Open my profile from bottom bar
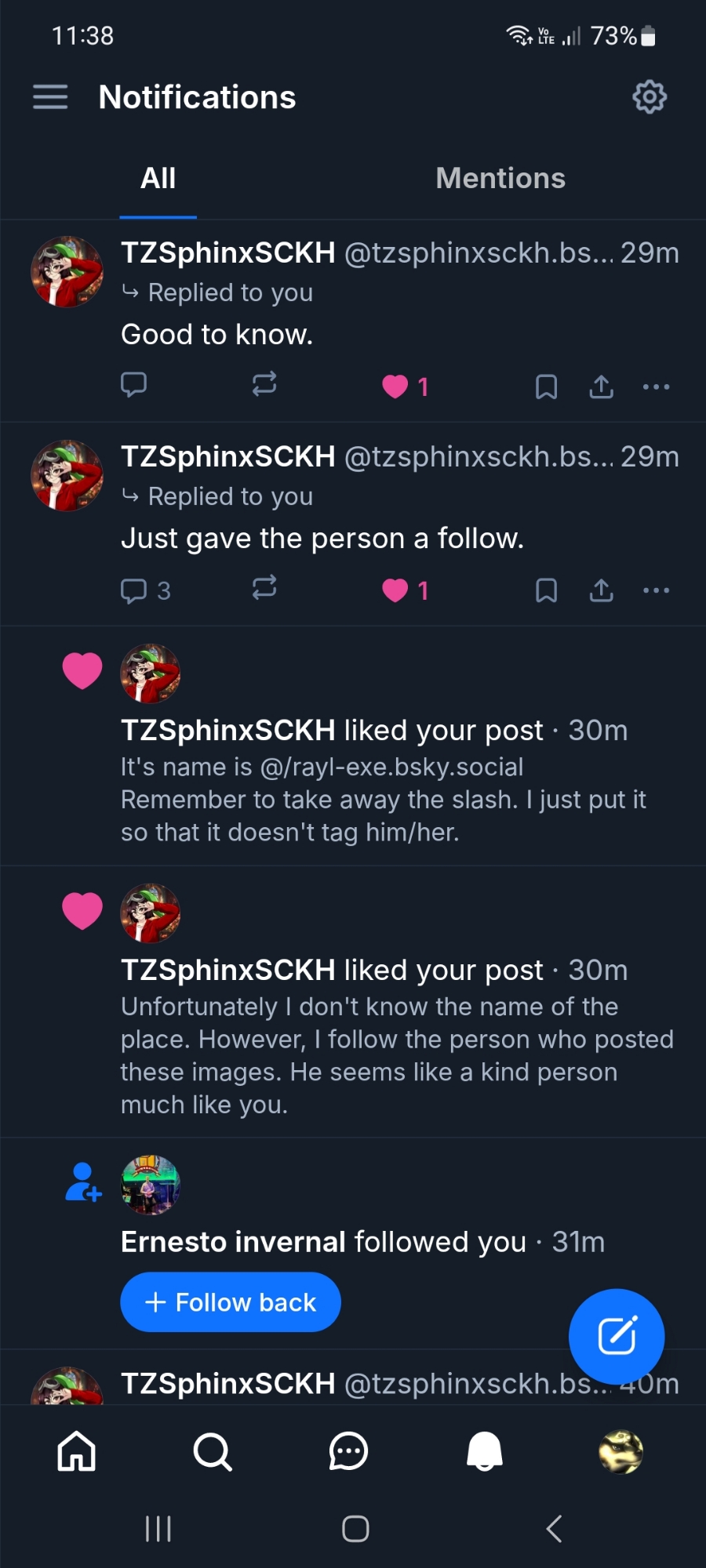The image size is (706, 1568). (620, 1451)
